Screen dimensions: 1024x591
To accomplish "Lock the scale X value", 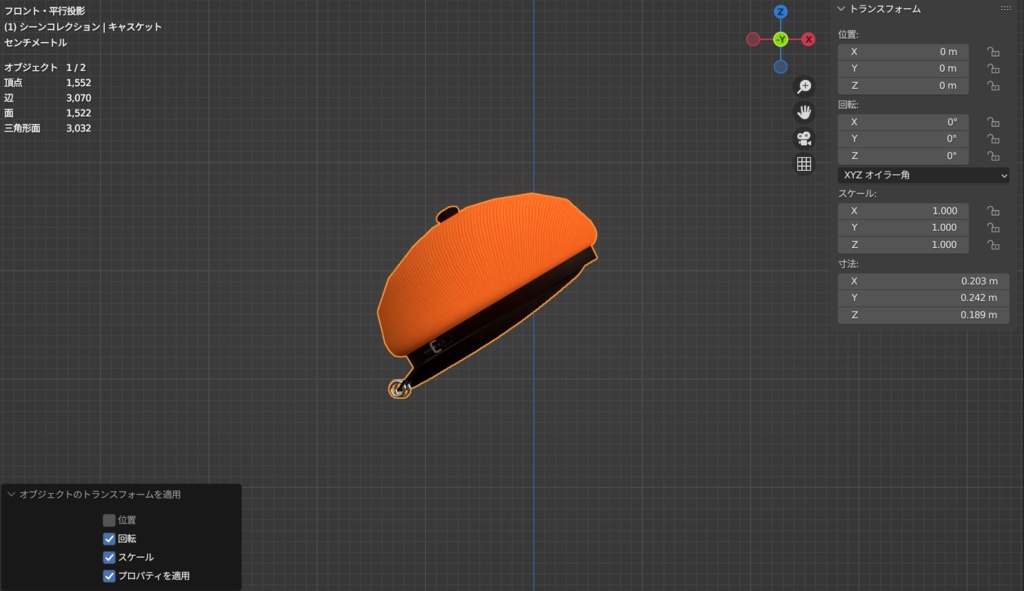I will pos(993,211).
